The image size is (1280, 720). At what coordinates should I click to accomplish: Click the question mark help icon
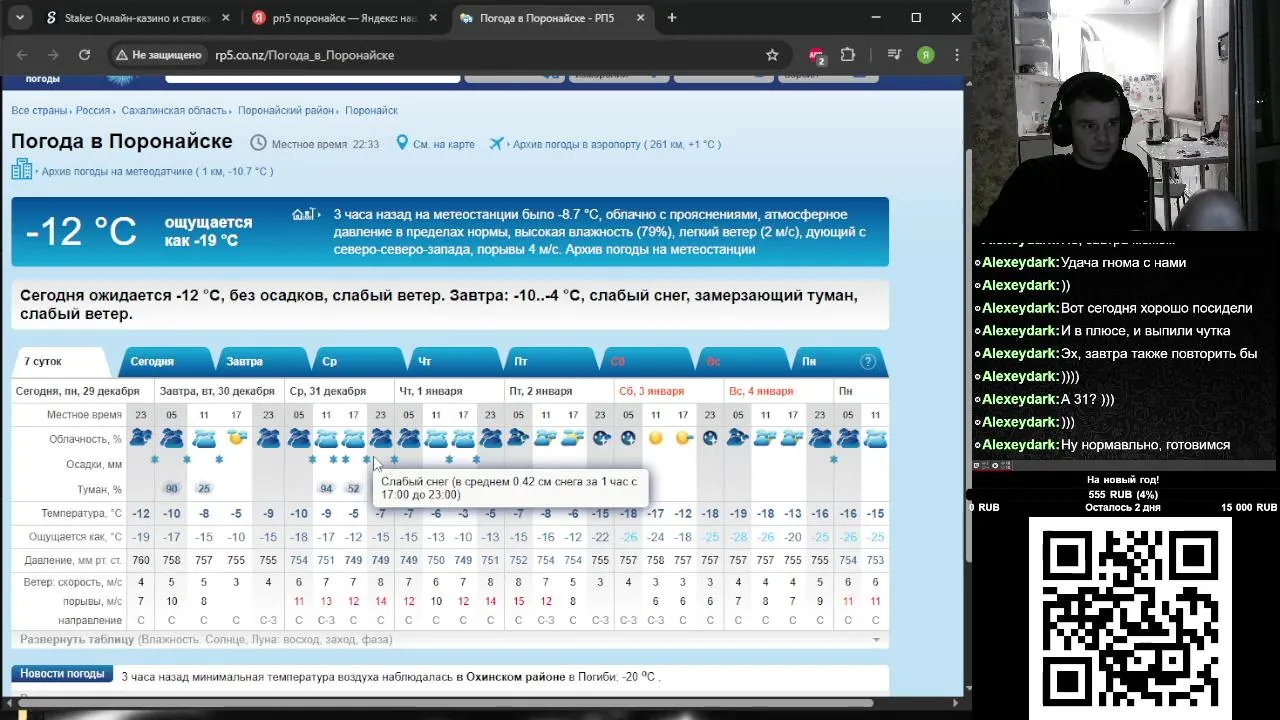(x=868, y=362)
